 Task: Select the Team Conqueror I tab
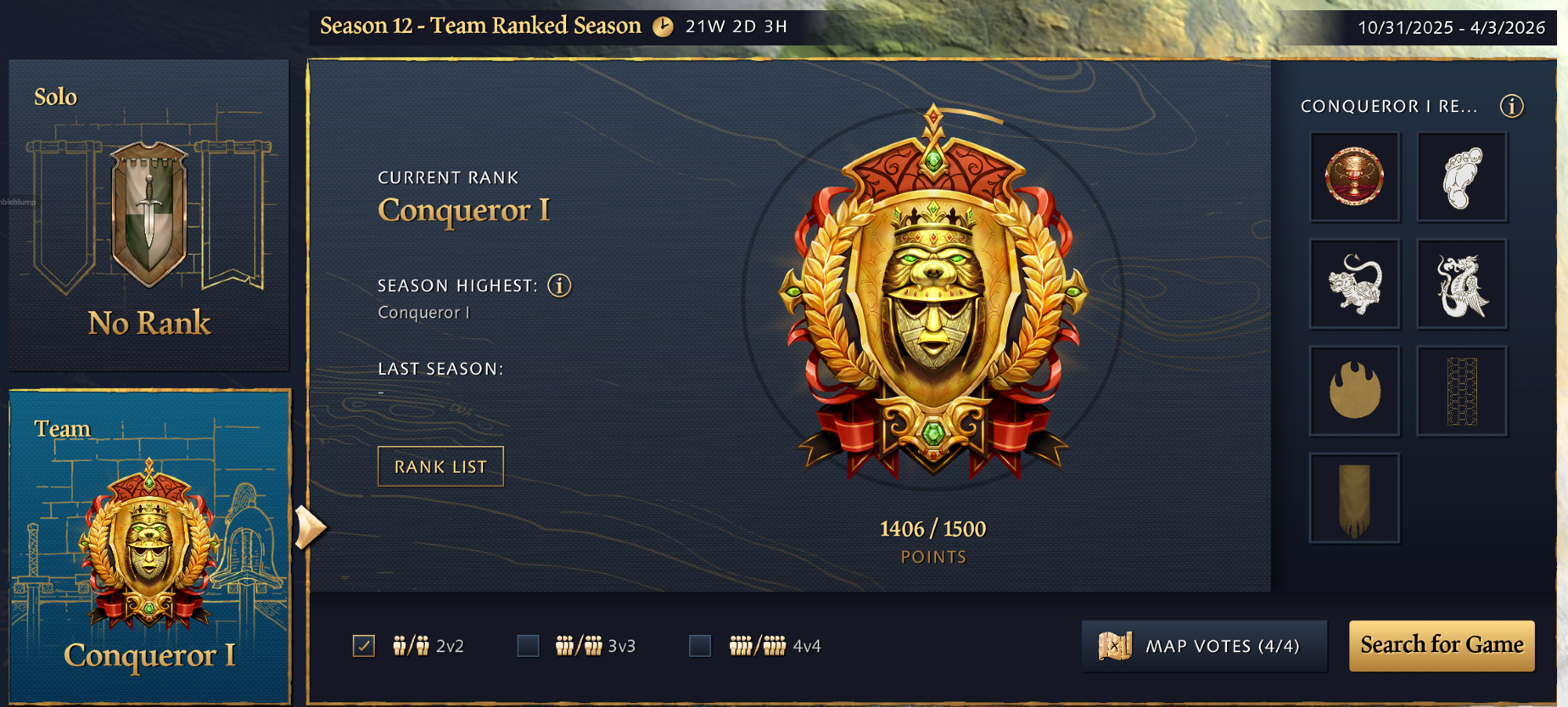click(x=149, y=546)
